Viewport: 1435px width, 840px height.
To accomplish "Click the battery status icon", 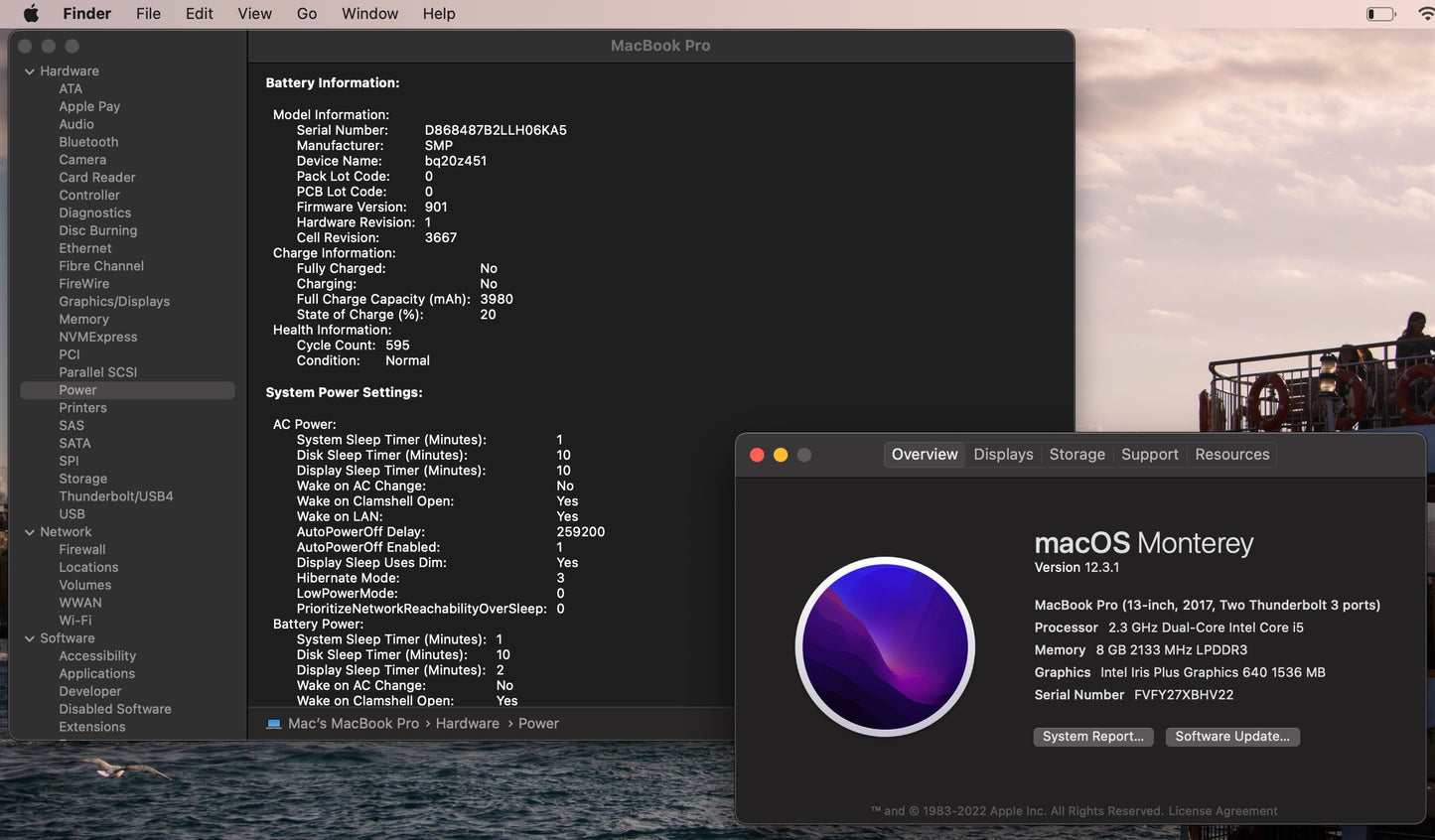I will (x=1380, y=14).
